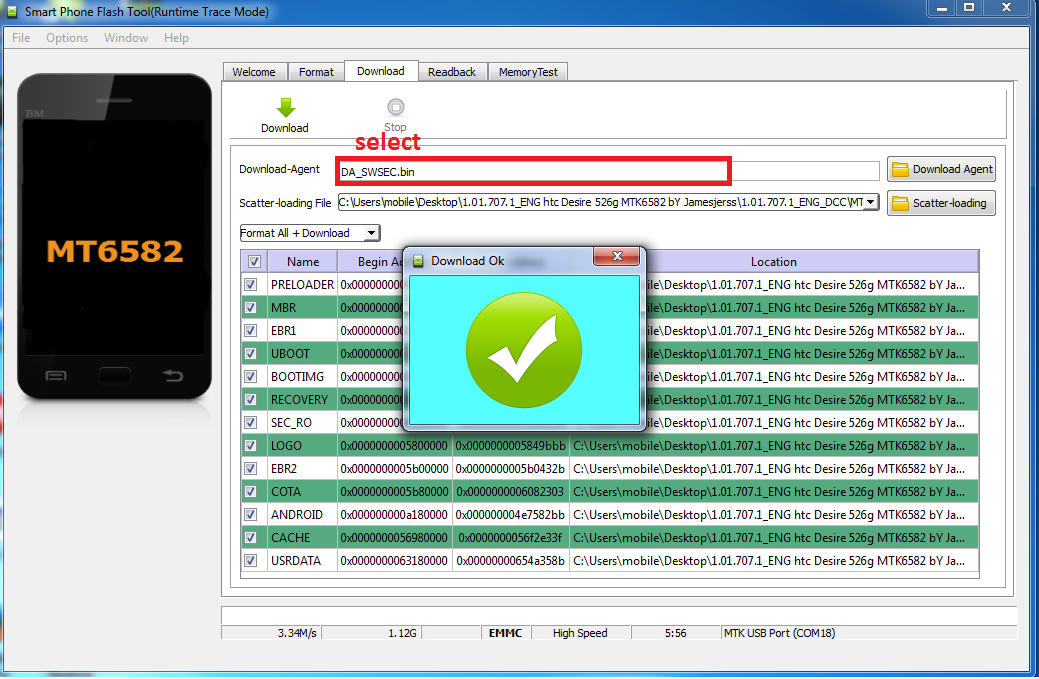
Task: Click the Location column header
Action: click(773, 262)
